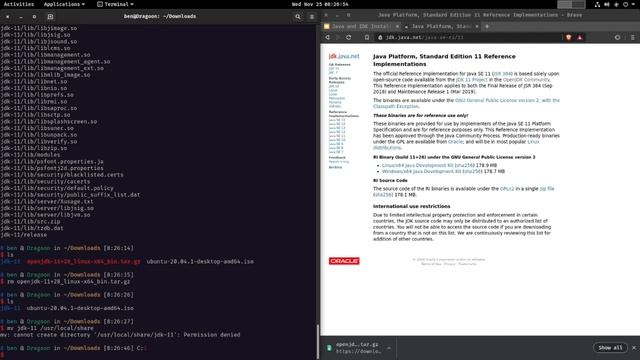Click the 'rm openjdk-11+28_linux-x64_bin.tar.gz' command

(69, 282)
